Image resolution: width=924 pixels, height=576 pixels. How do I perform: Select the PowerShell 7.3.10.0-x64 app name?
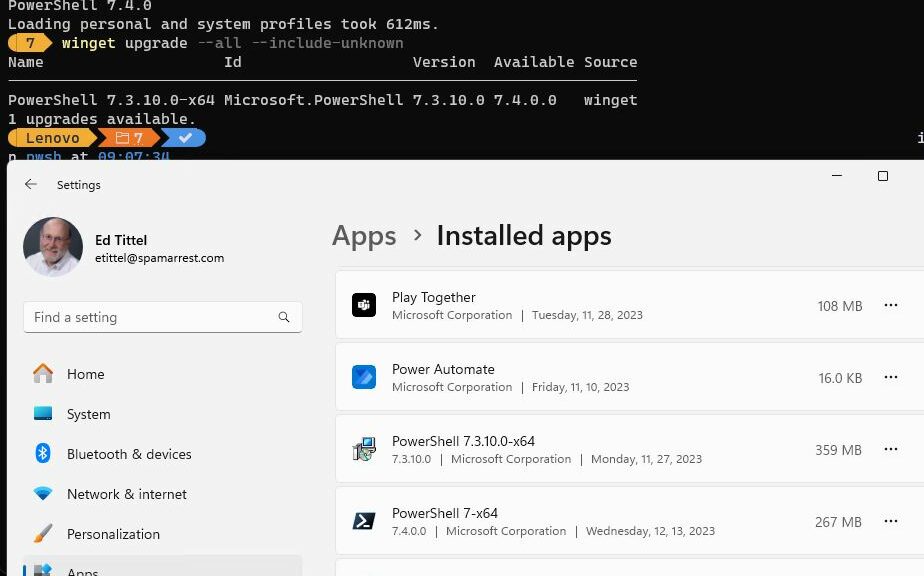point(463,441)
